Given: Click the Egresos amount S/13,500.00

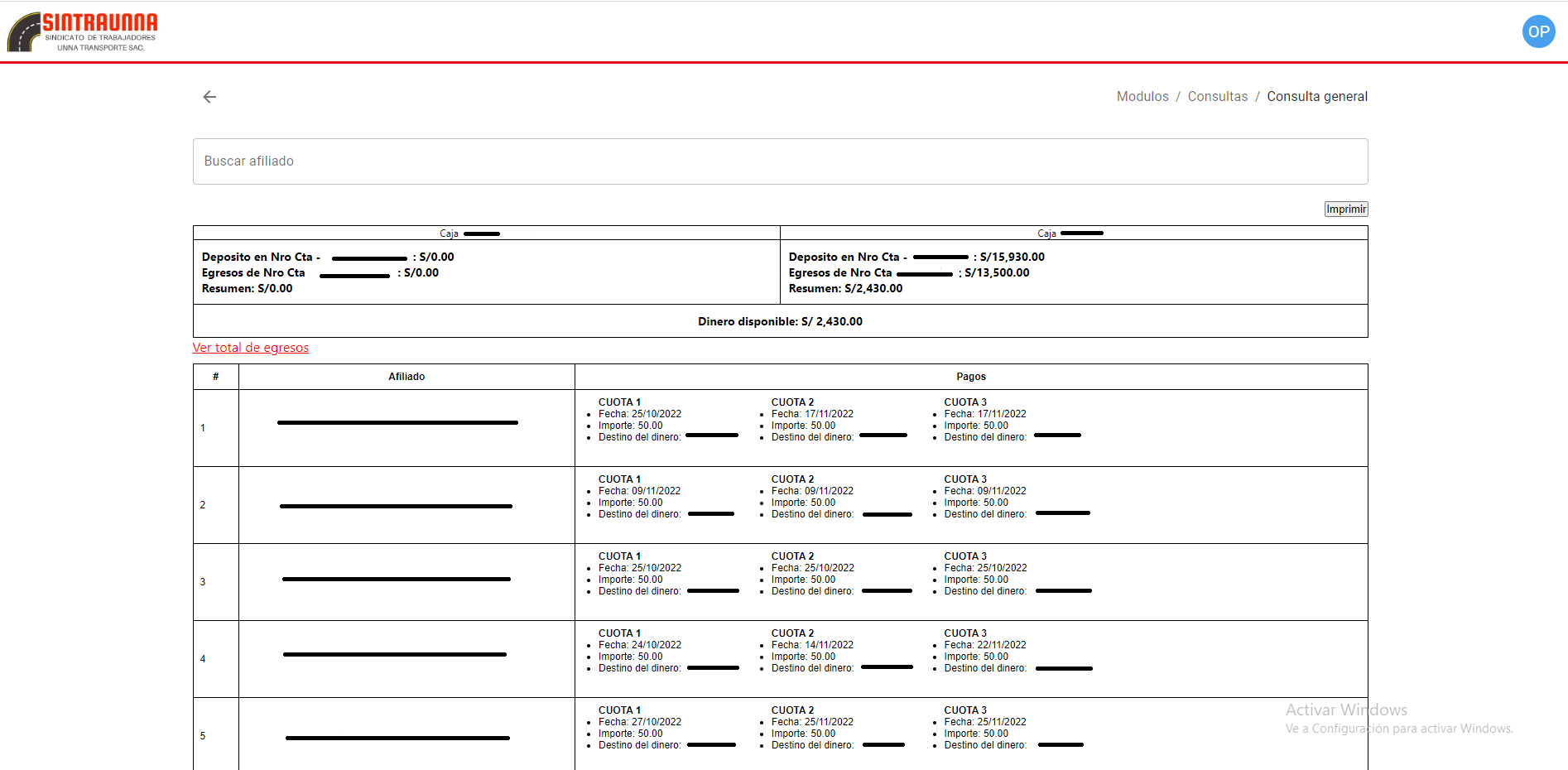Looking at the screenshot, I should [997, 273].
